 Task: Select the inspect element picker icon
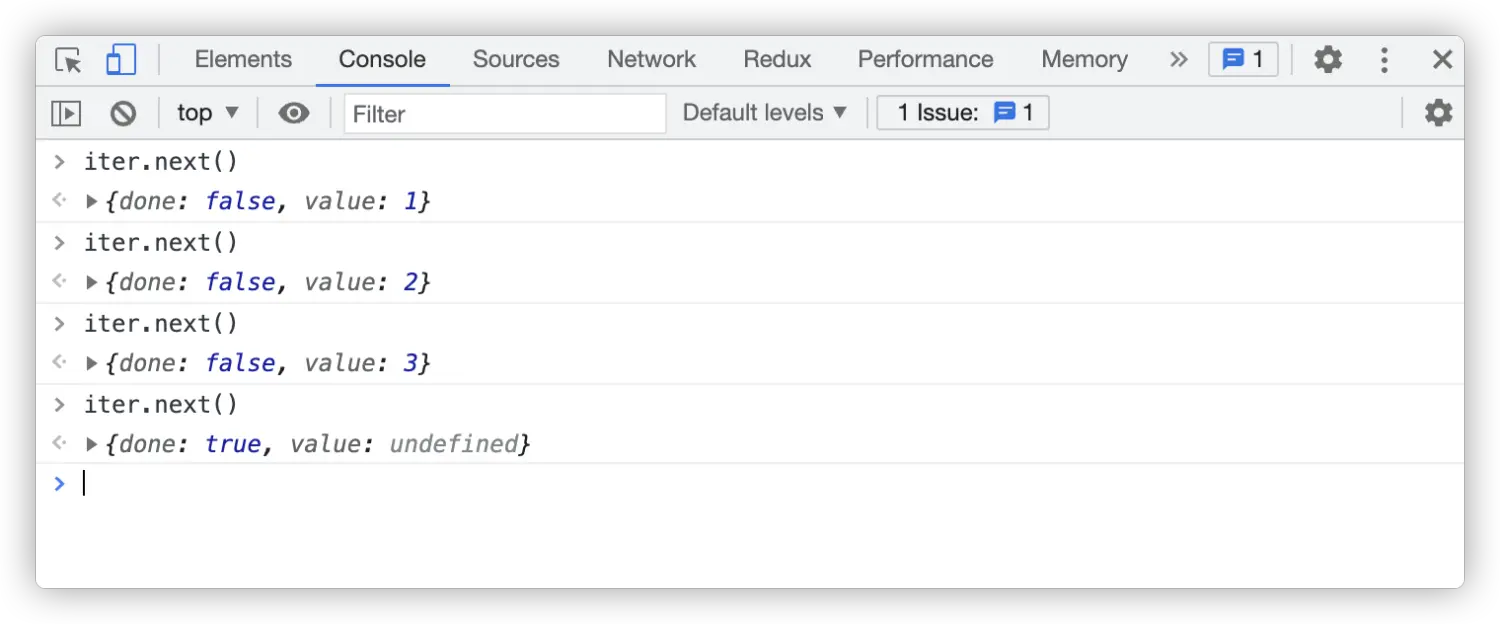click(x=68, y=60)
